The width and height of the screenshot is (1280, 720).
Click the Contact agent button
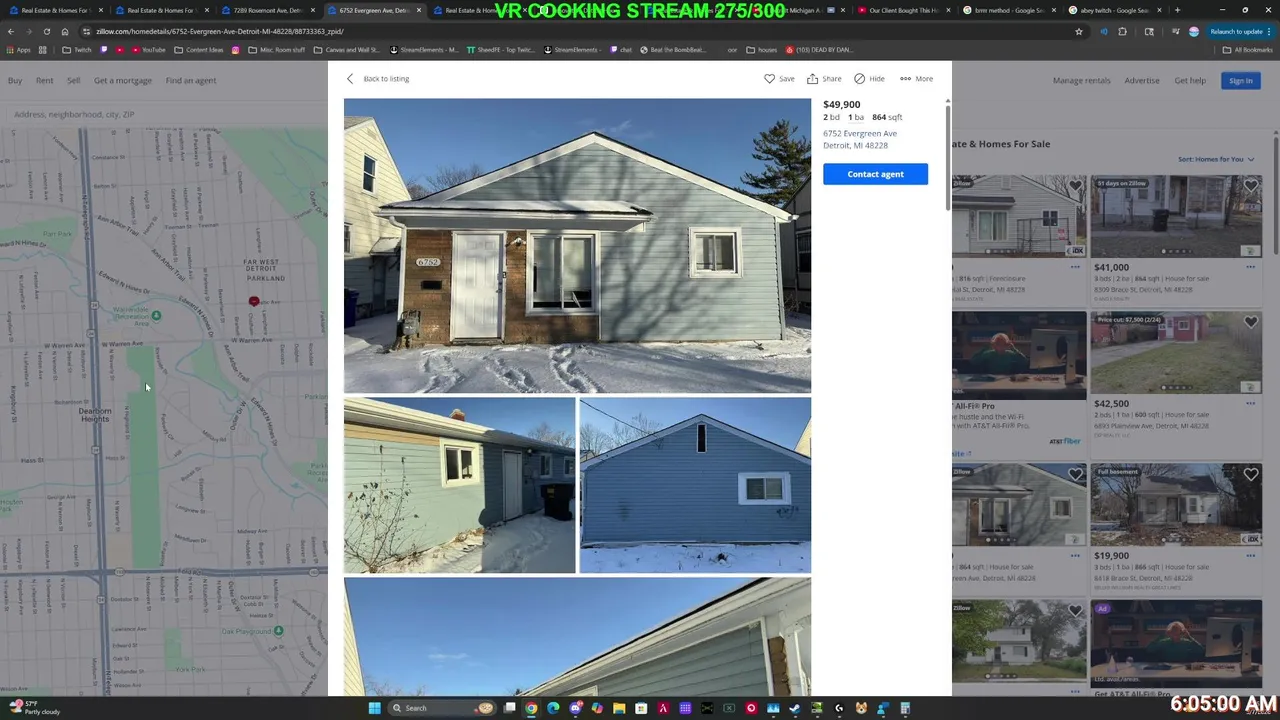[875, 174]
